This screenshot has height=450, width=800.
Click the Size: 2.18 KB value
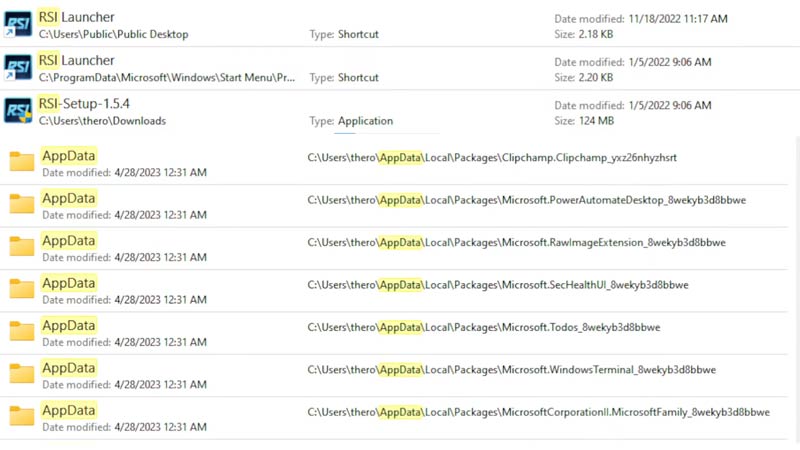tap(584, 34)
